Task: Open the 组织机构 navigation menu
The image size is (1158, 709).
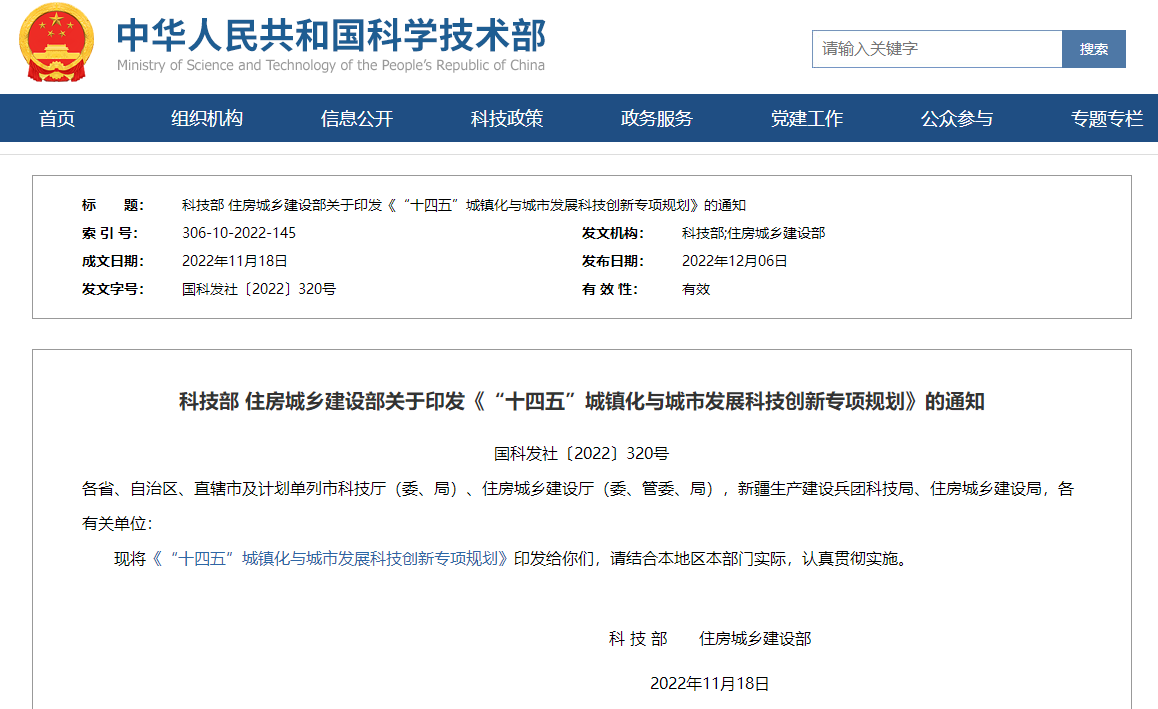Action: click(207, 118)
